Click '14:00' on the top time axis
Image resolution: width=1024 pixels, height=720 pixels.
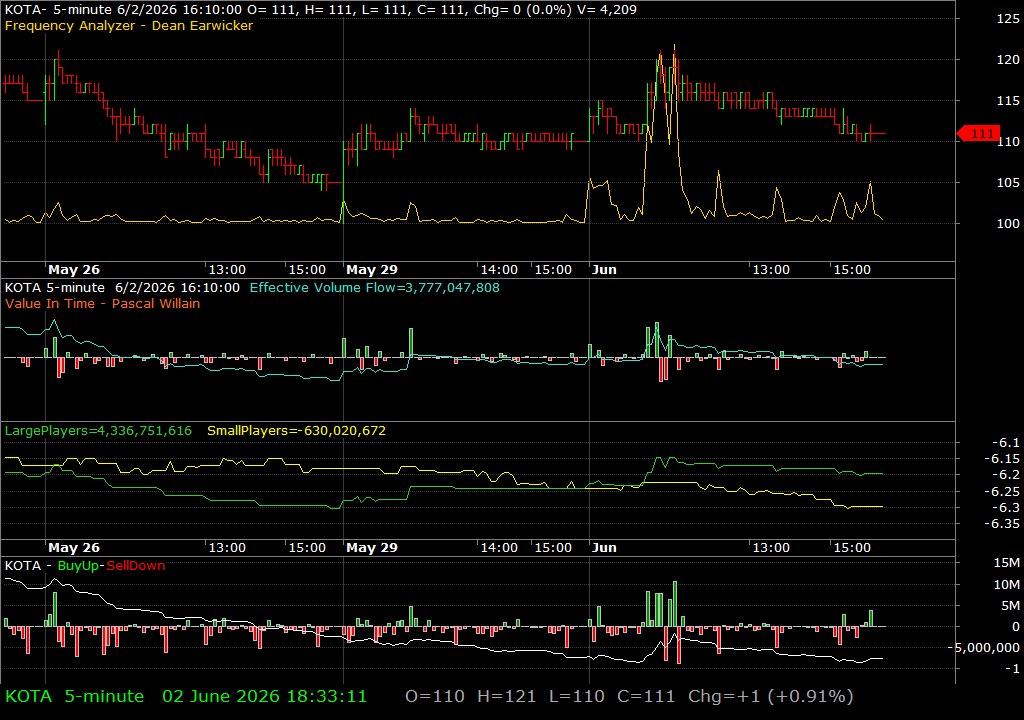pyautogui.click(x=499, y=269)
